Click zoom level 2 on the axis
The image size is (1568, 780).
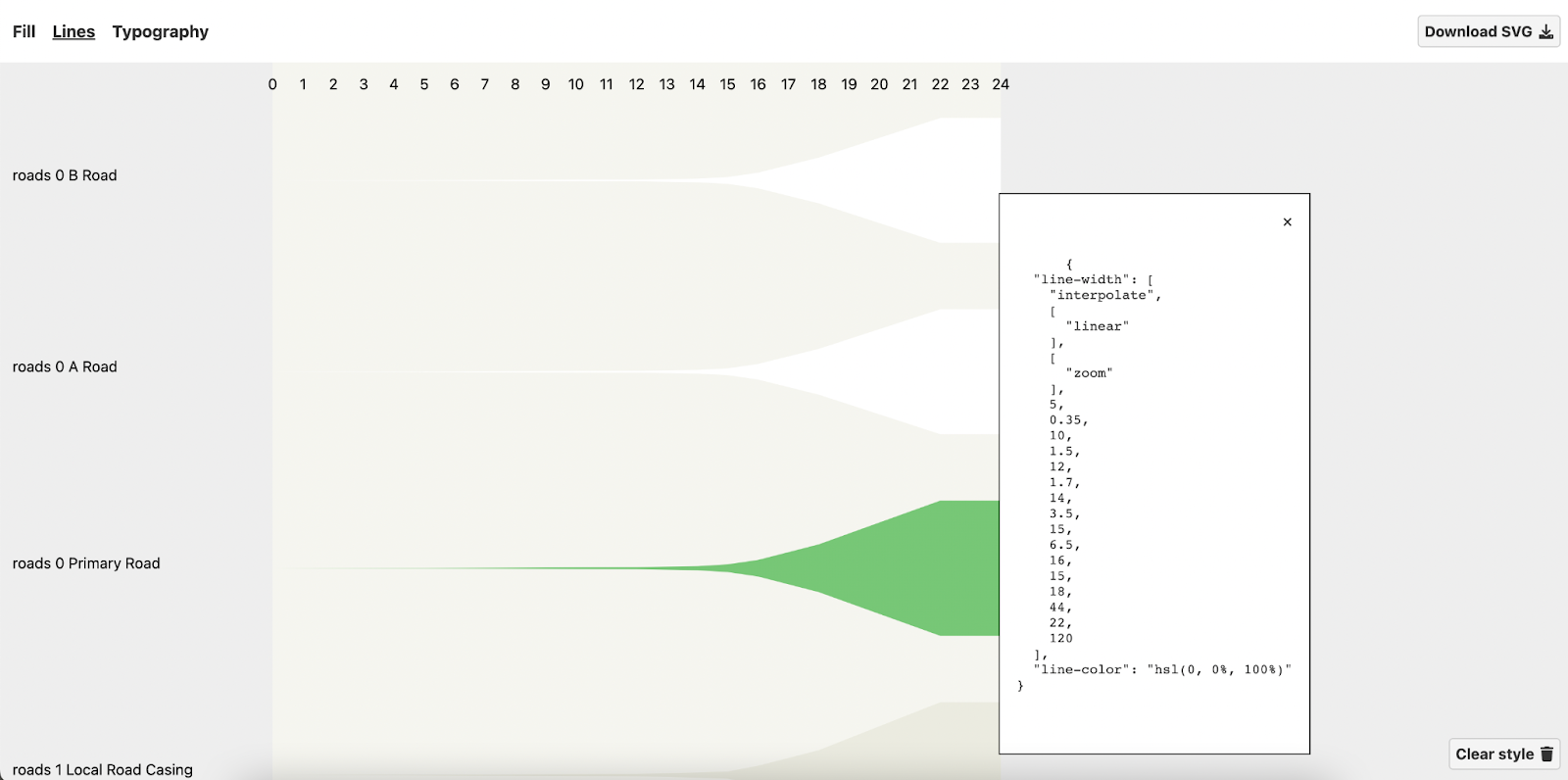(x=333, y=84)
